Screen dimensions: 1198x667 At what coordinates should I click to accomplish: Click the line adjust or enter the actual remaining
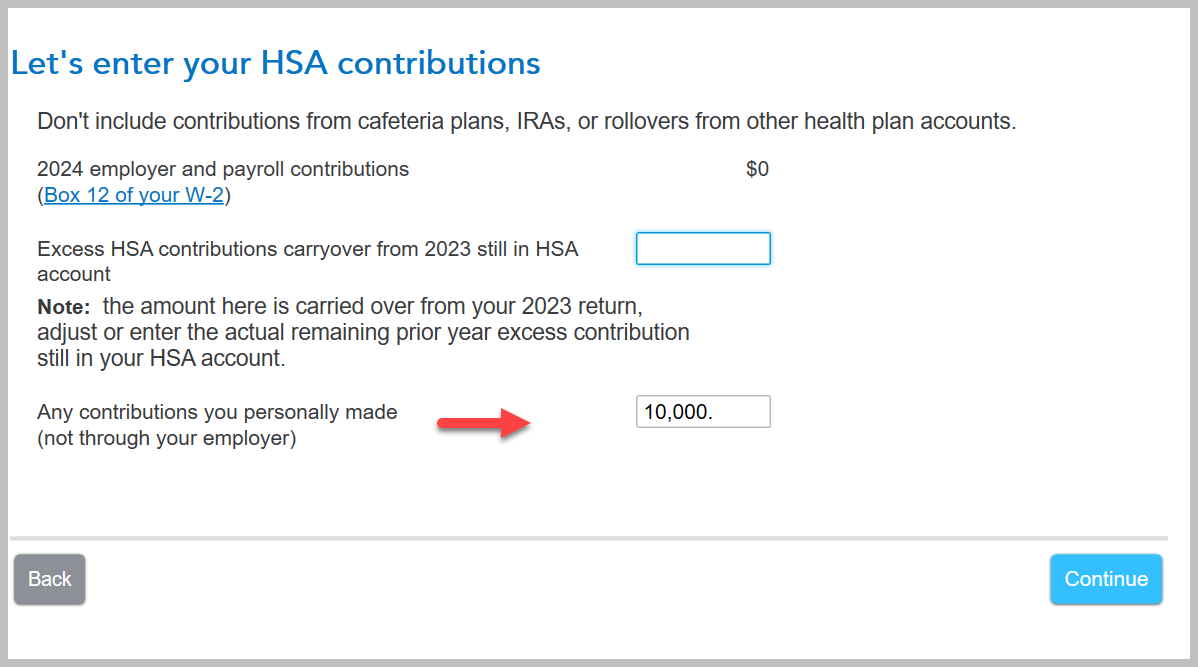[363, 332]
